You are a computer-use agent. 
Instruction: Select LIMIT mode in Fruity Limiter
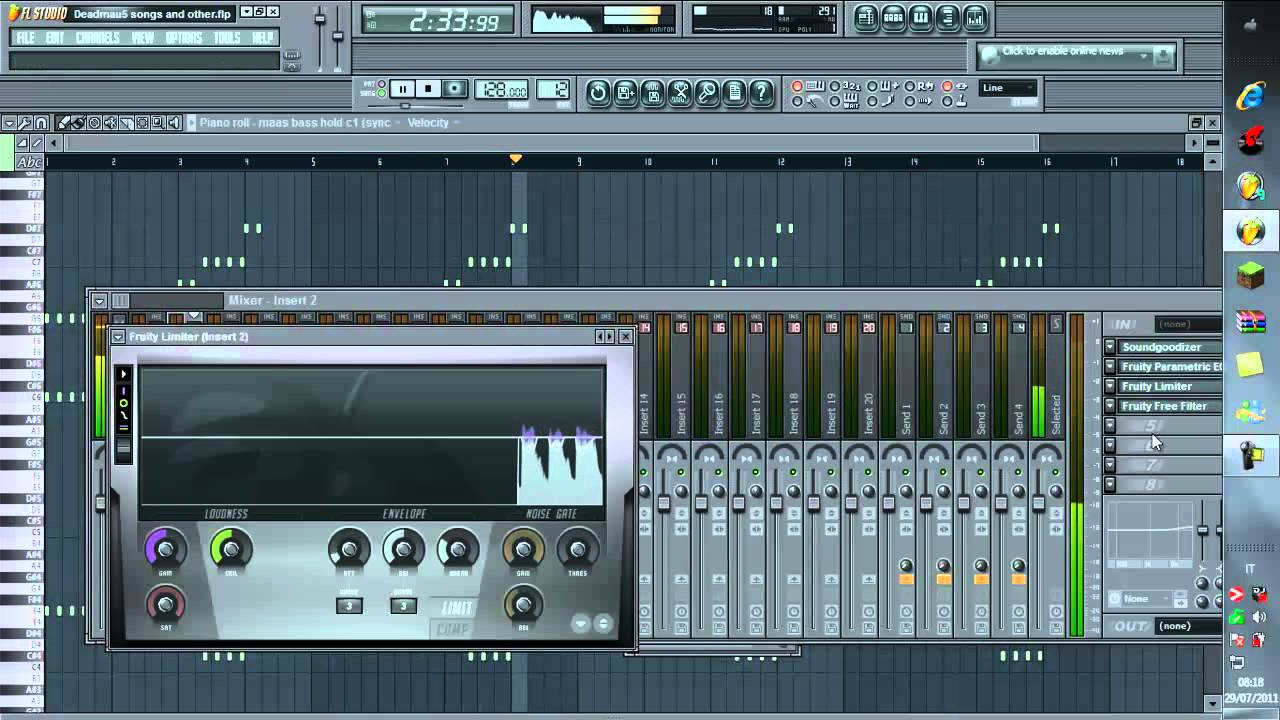point(456,608)
